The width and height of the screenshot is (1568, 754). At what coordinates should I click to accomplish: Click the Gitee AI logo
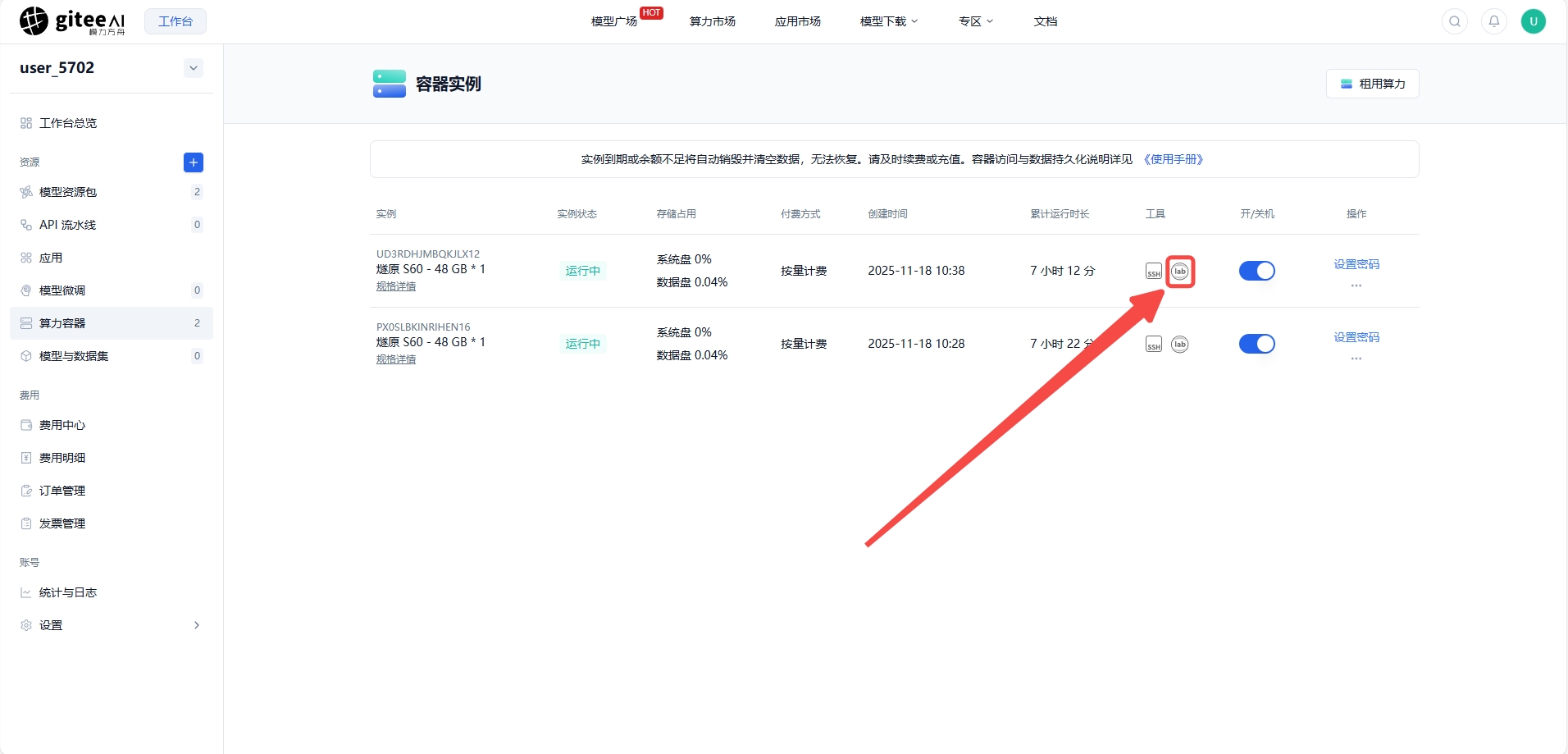[x=72, y=21]
